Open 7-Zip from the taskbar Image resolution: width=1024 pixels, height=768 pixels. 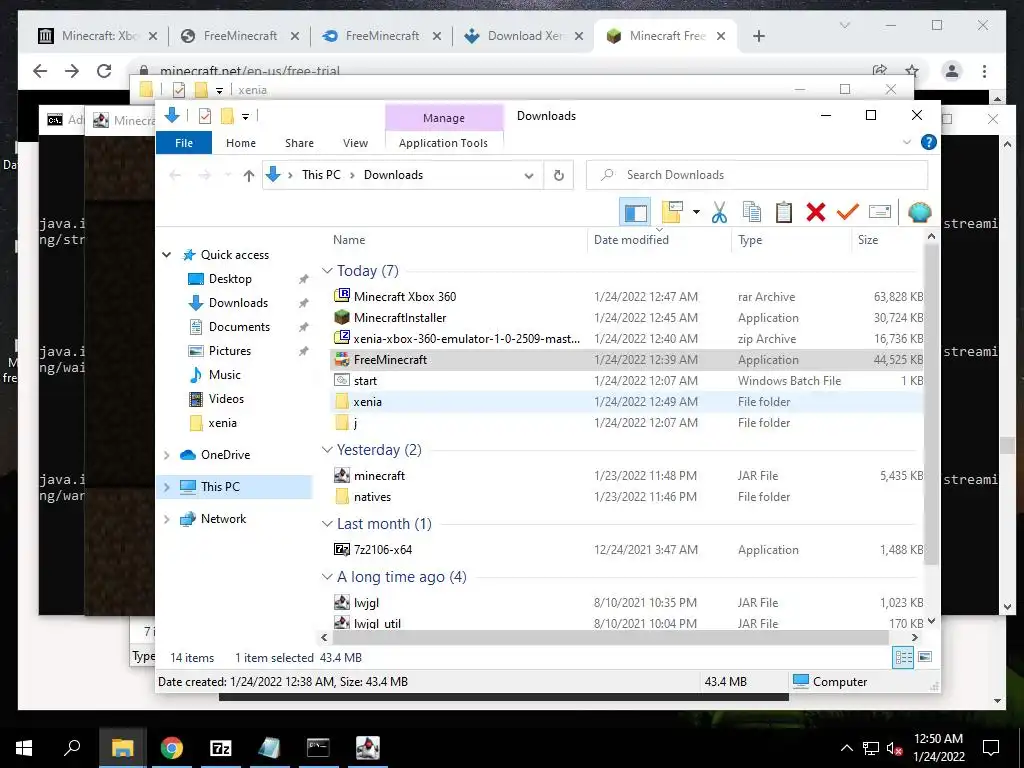[x=221, y=747]
